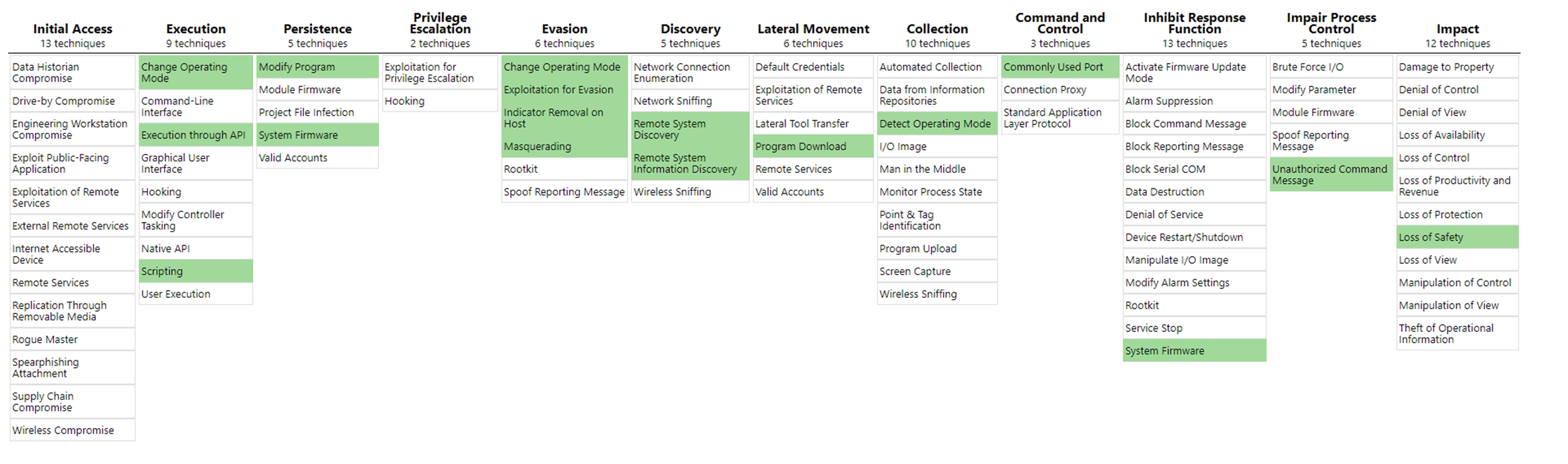Open the Evasion tactic header

[564, 29]
